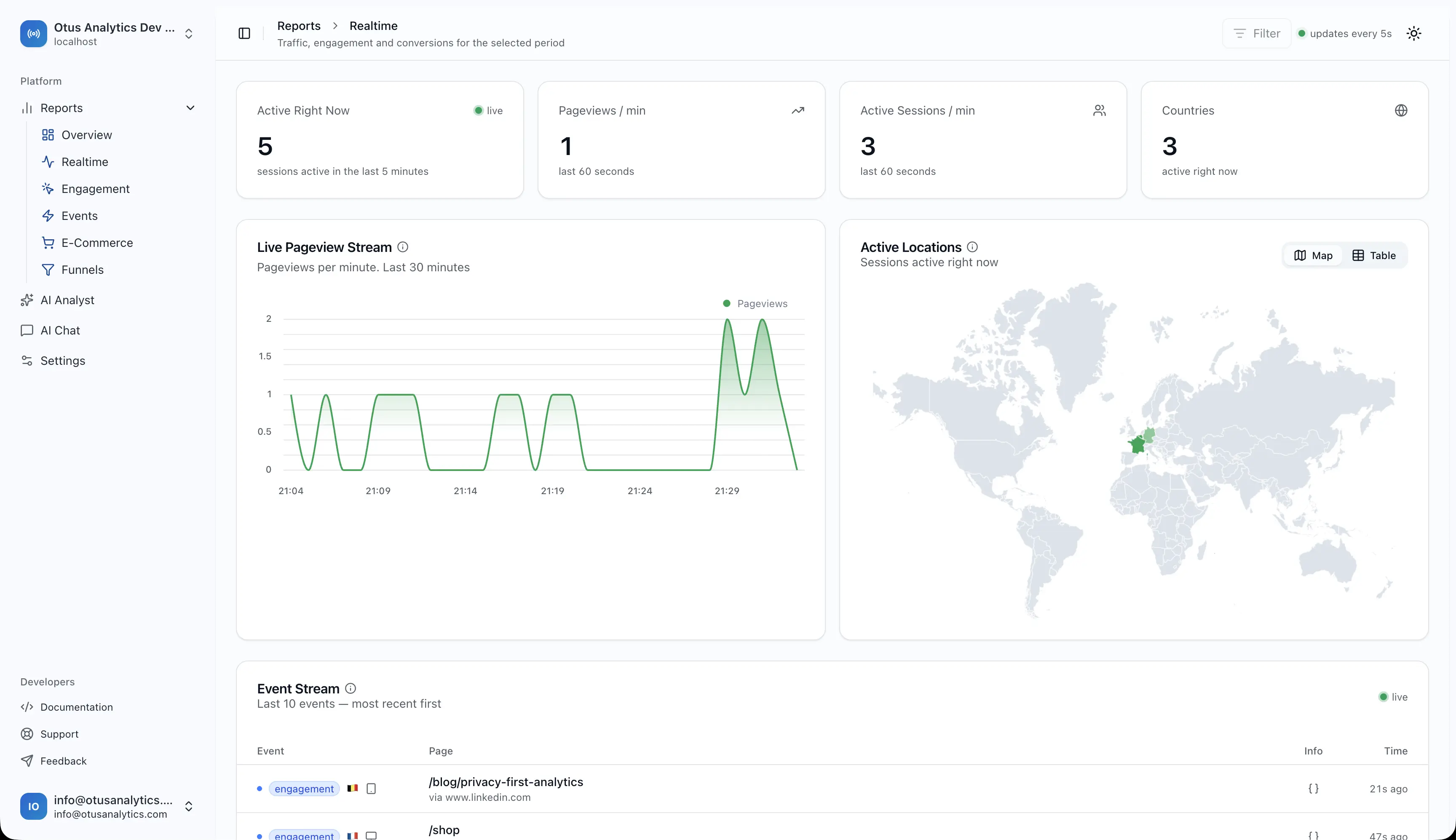Click the '21s ago' time cell

point(1389,789)
